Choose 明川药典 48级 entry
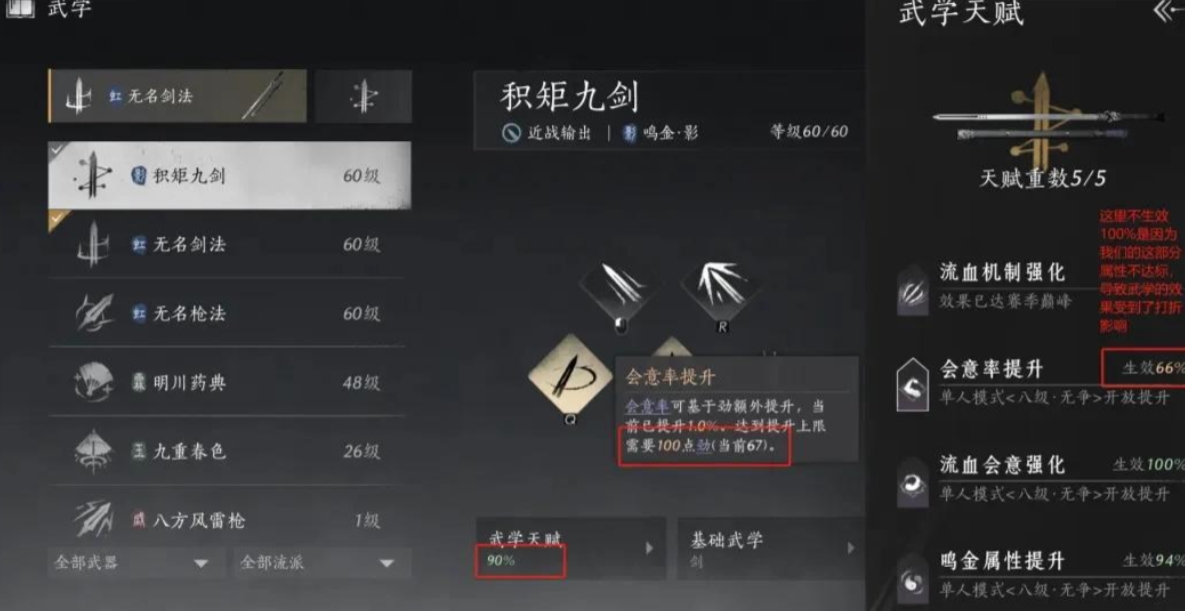Screen dimensions: 1185x611 230,382
